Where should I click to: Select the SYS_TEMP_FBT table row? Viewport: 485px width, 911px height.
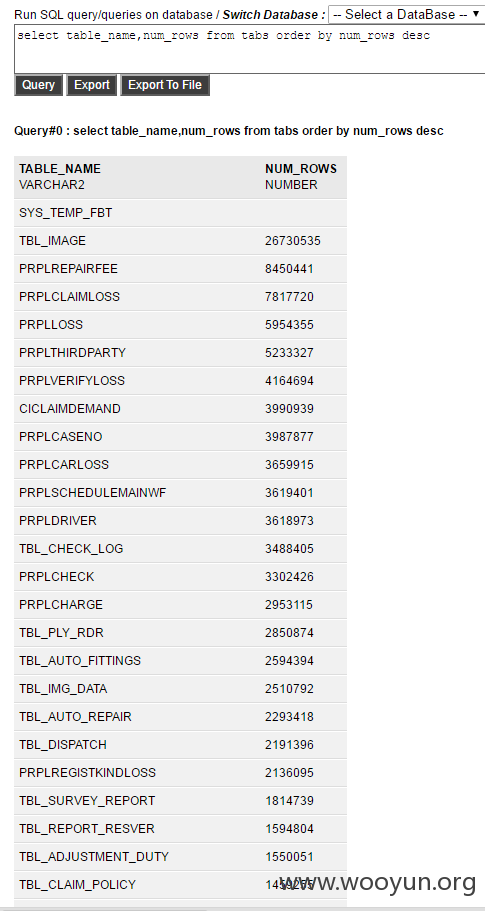coord(180,213)
